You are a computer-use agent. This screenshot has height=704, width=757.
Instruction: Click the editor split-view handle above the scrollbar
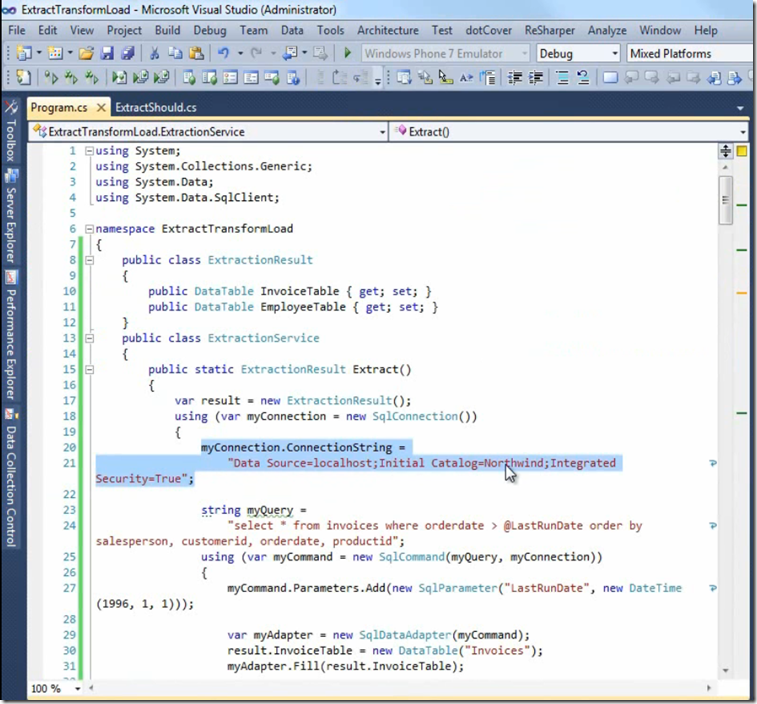725,151
